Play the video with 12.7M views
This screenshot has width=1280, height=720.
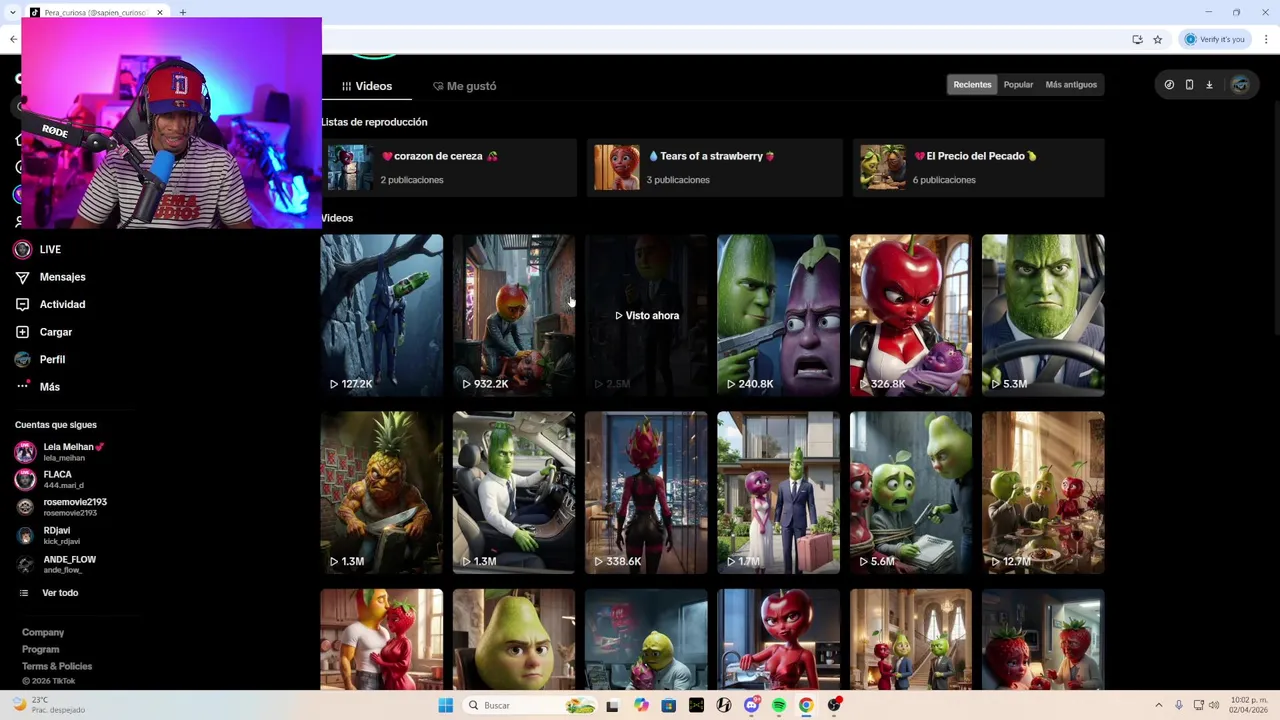tap(1043, 492)
